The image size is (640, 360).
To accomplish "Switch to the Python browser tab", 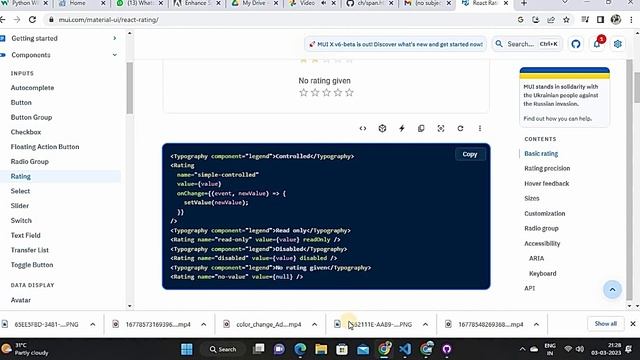I will coord(24,3).
